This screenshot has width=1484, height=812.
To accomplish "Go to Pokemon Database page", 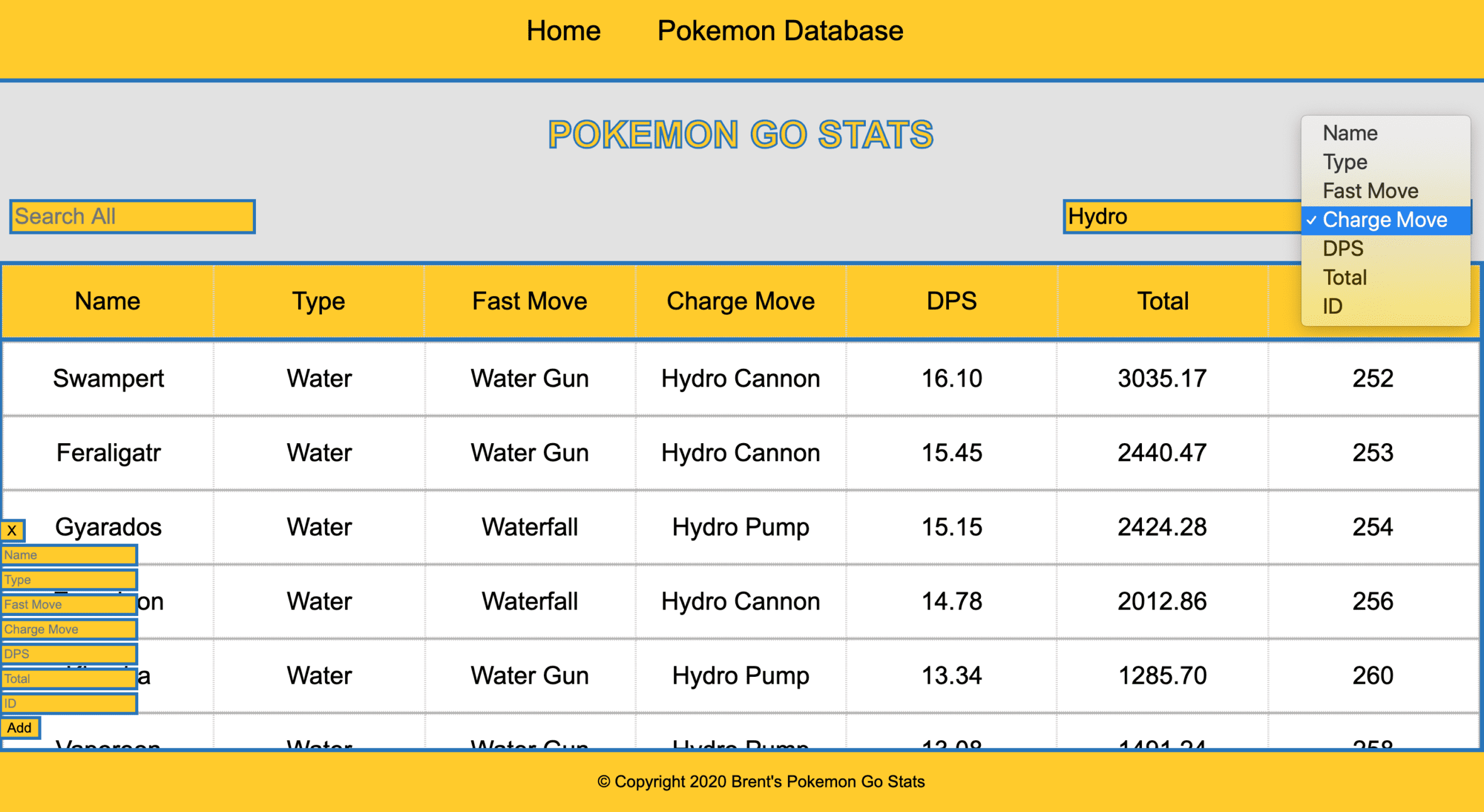I will tap(780, 31).
